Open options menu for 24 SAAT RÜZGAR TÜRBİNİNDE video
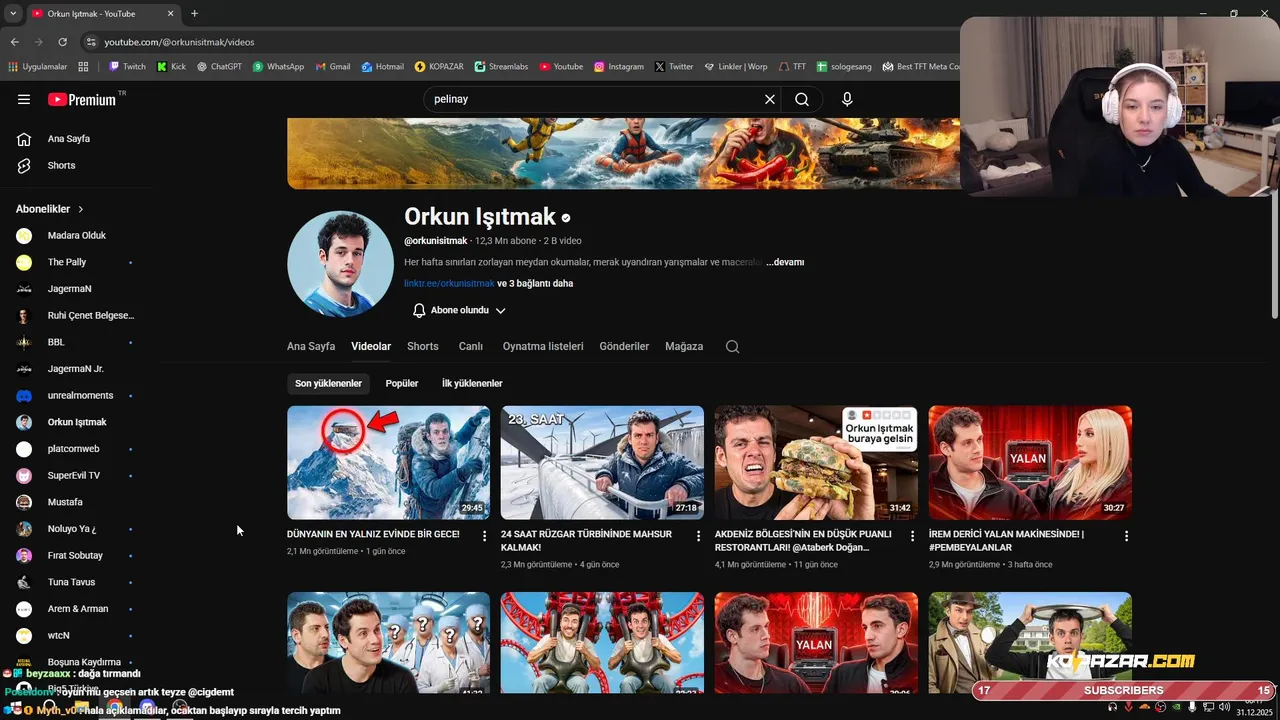 coord(699,536)
